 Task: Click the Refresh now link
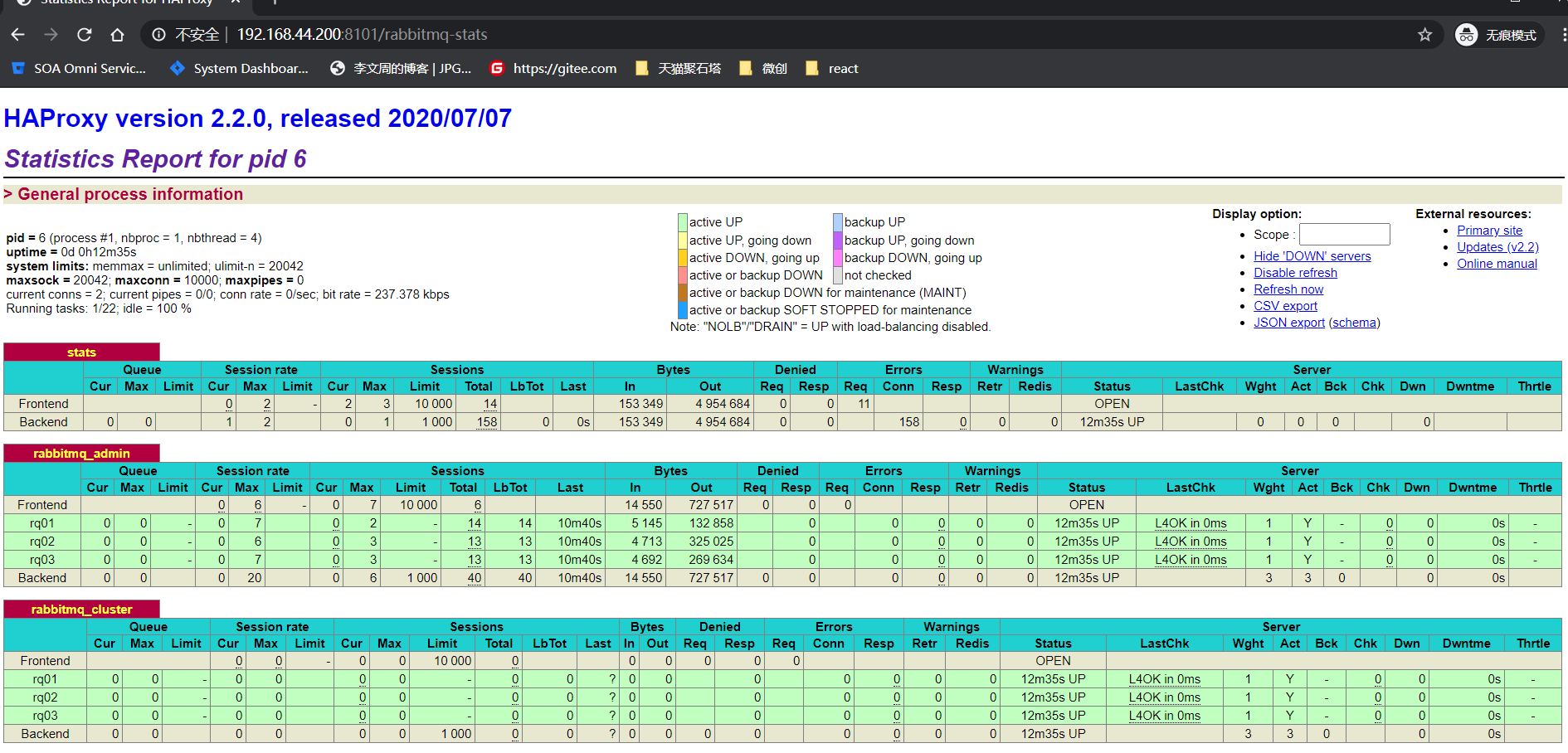[1288, 289]
